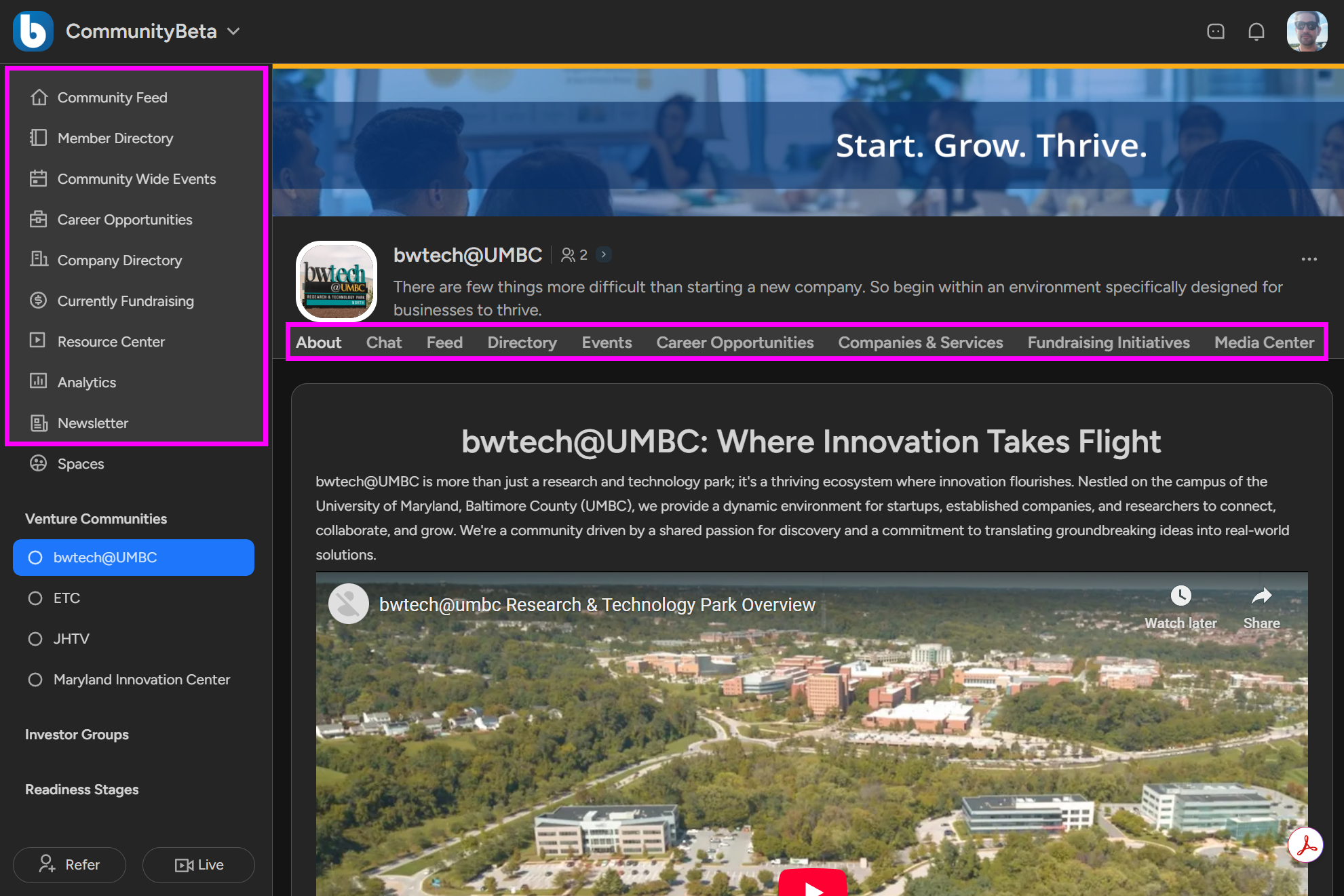Open the Feed tab
Screen dimensions: 1344x896
[444, 343]
